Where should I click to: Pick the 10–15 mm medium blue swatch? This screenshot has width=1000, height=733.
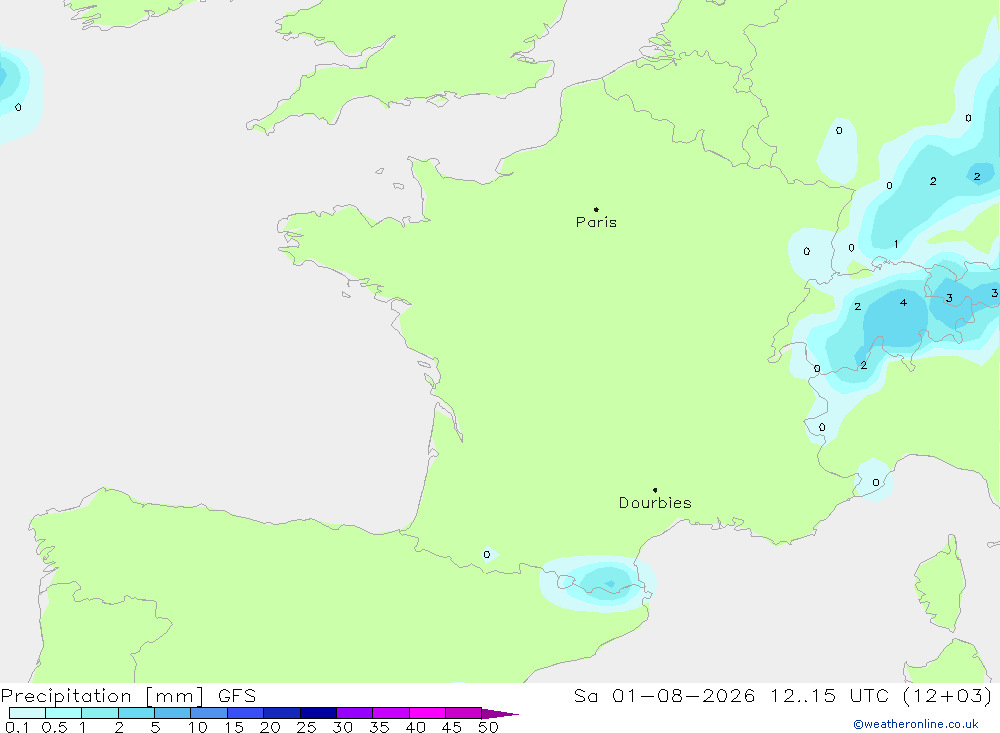click(x=209, y=713)
